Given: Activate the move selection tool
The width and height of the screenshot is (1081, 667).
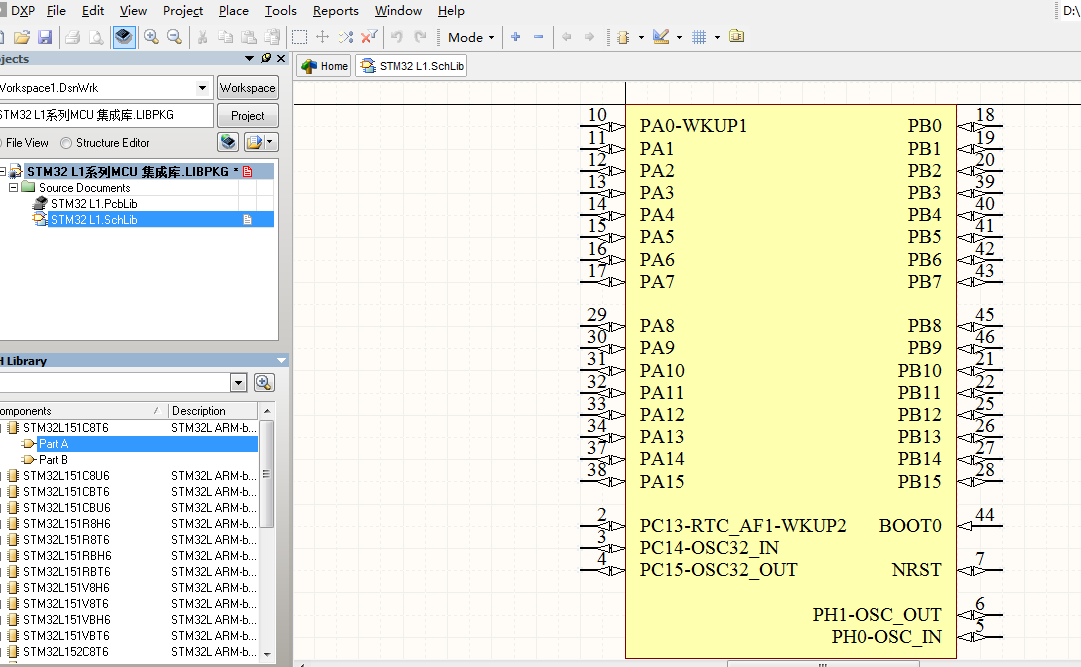Looking at the screenshot, I should (322, 37).
